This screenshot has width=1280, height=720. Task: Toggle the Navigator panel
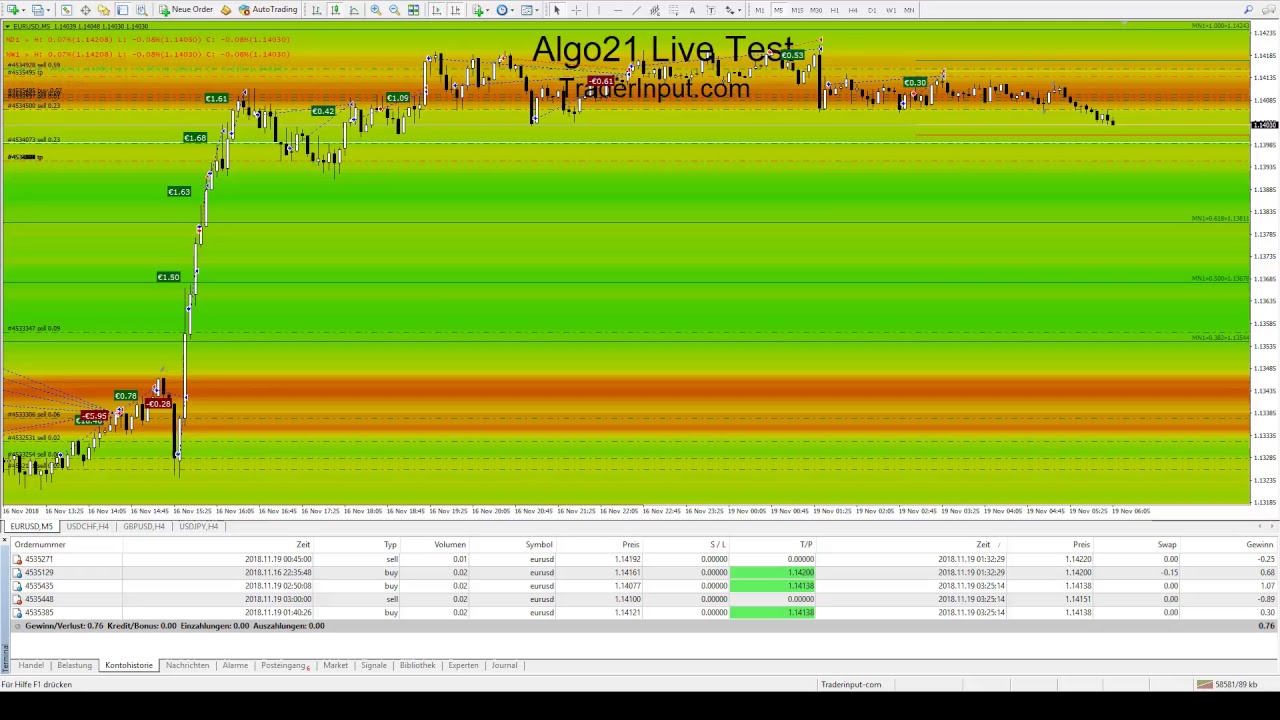pyautogui.click(x=103, y=10)
